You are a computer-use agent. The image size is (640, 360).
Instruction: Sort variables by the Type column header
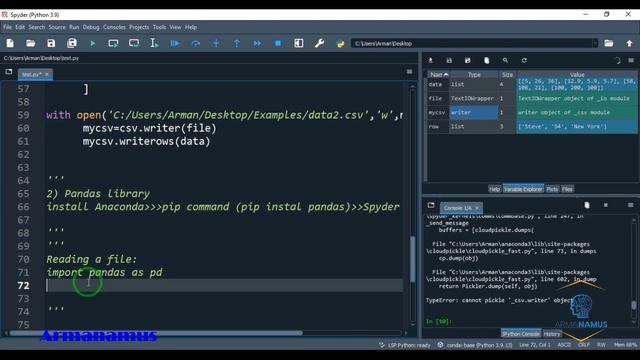(474, 75)
